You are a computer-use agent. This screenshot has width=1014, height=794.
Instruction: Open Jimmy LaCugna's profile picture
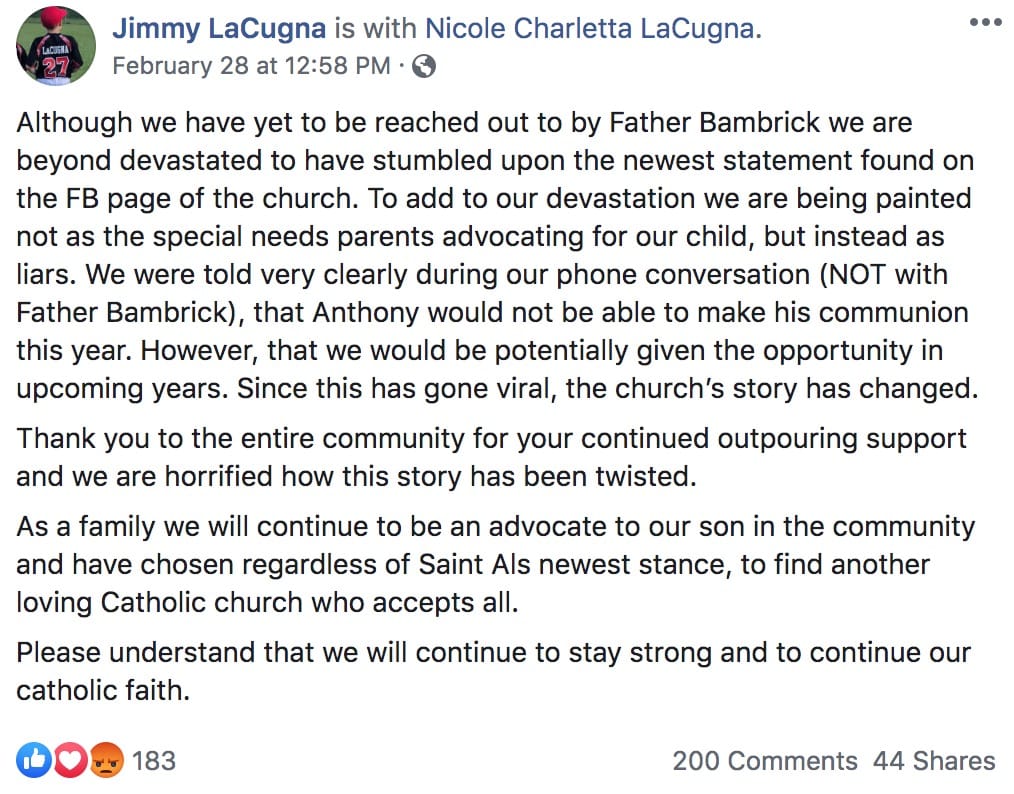click(x=56, y=46)
